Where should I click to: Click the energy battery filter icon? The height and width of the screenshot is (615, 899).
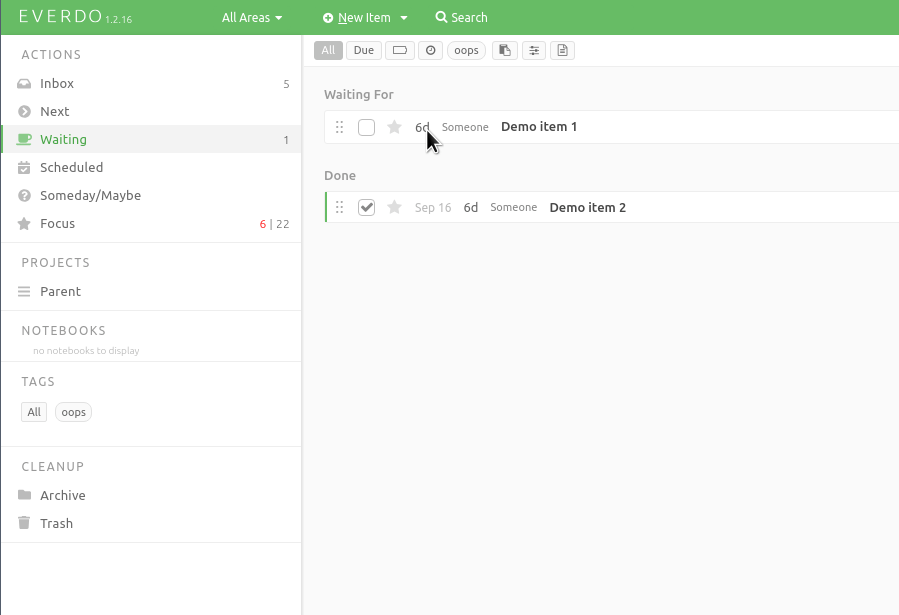[400, 50]
